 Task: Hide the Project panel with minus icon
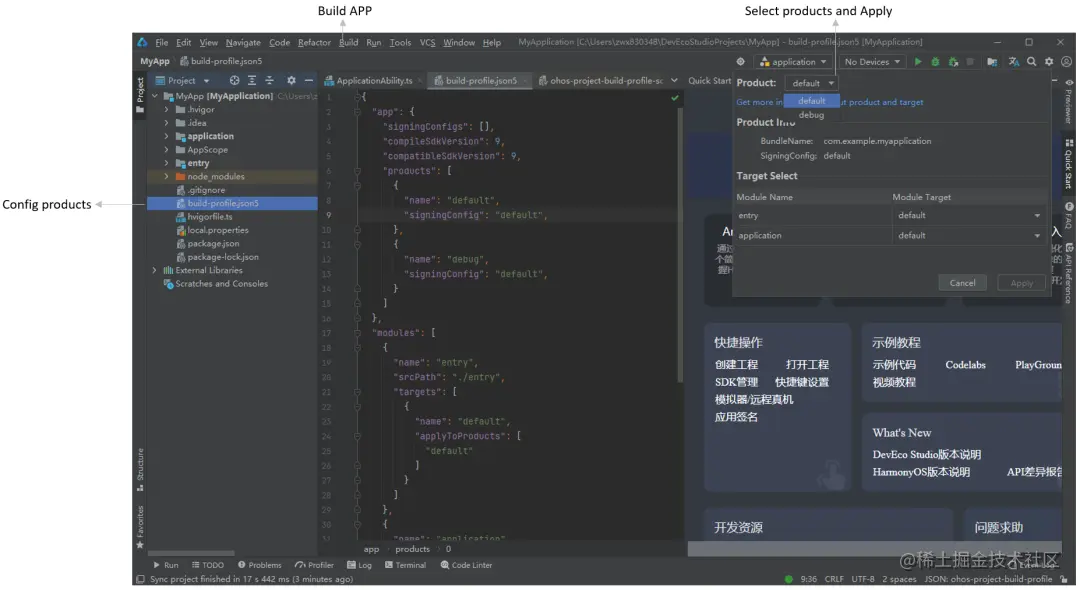(309, 81)
